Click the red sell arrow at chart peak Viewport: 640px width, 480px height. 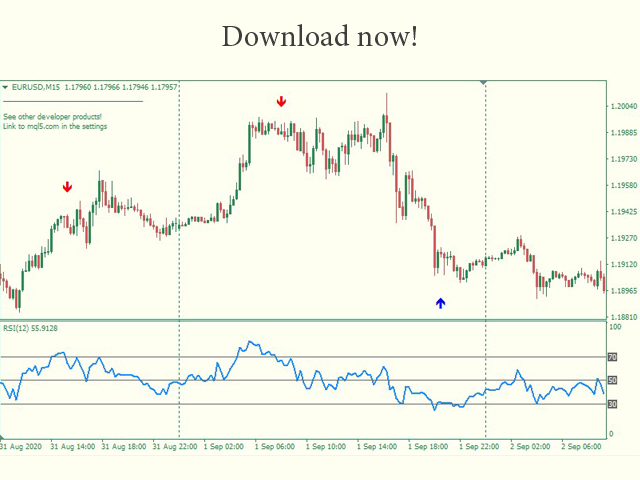coord(282,101)
